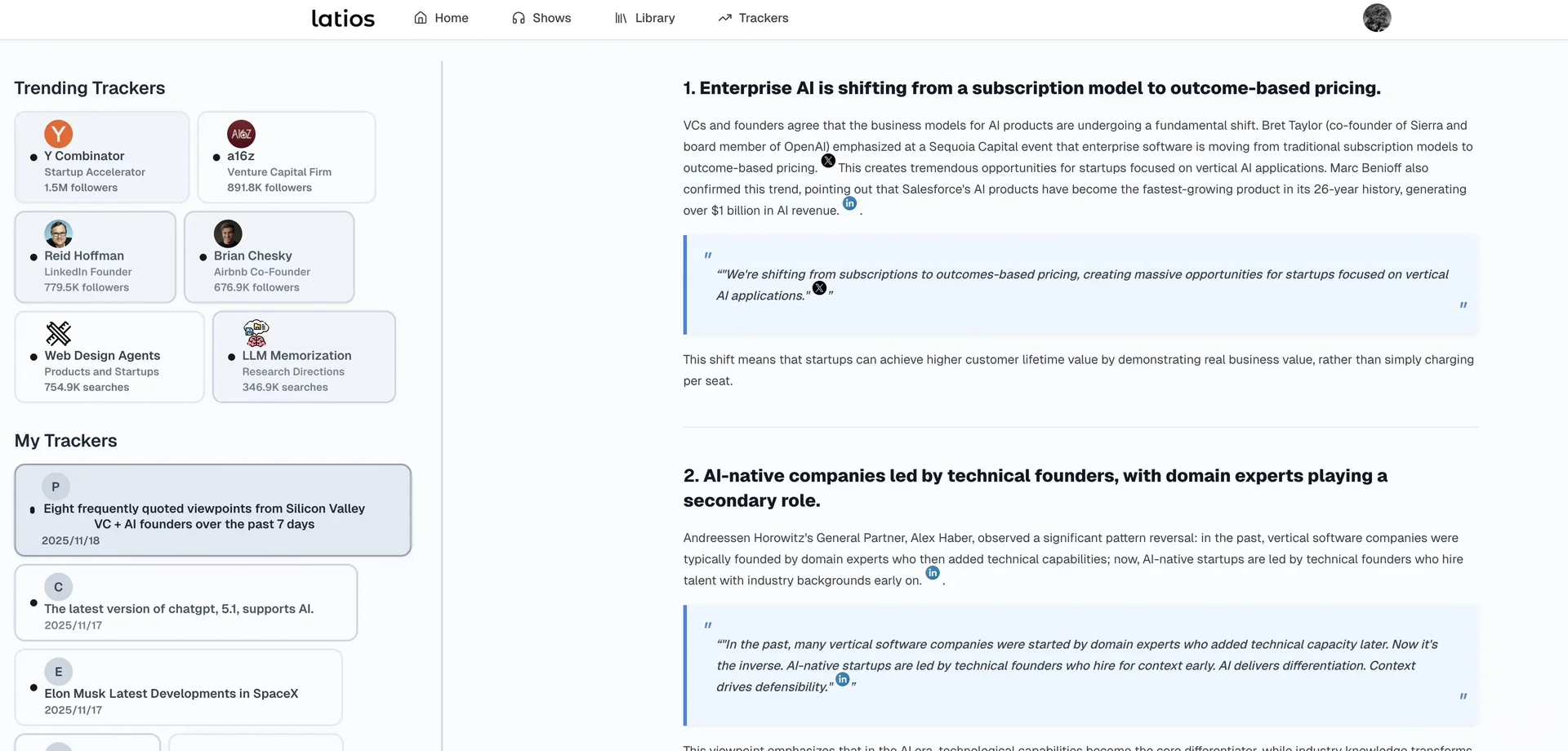1568x751 pixels.
Task: Click the LLM Memorization brain icon
Action: coord(256,333)
